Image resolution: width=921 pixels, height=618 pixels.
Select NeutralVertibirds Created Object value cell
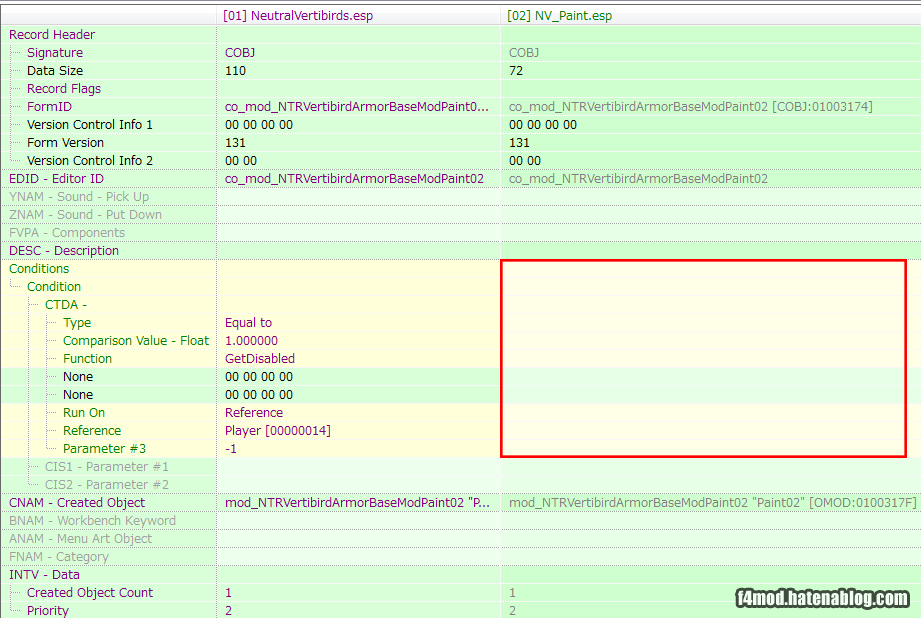pos(357,503)
